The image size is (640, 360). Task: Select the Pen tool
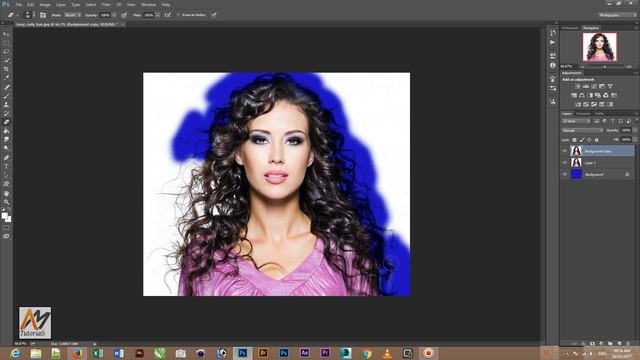point(6,158)
